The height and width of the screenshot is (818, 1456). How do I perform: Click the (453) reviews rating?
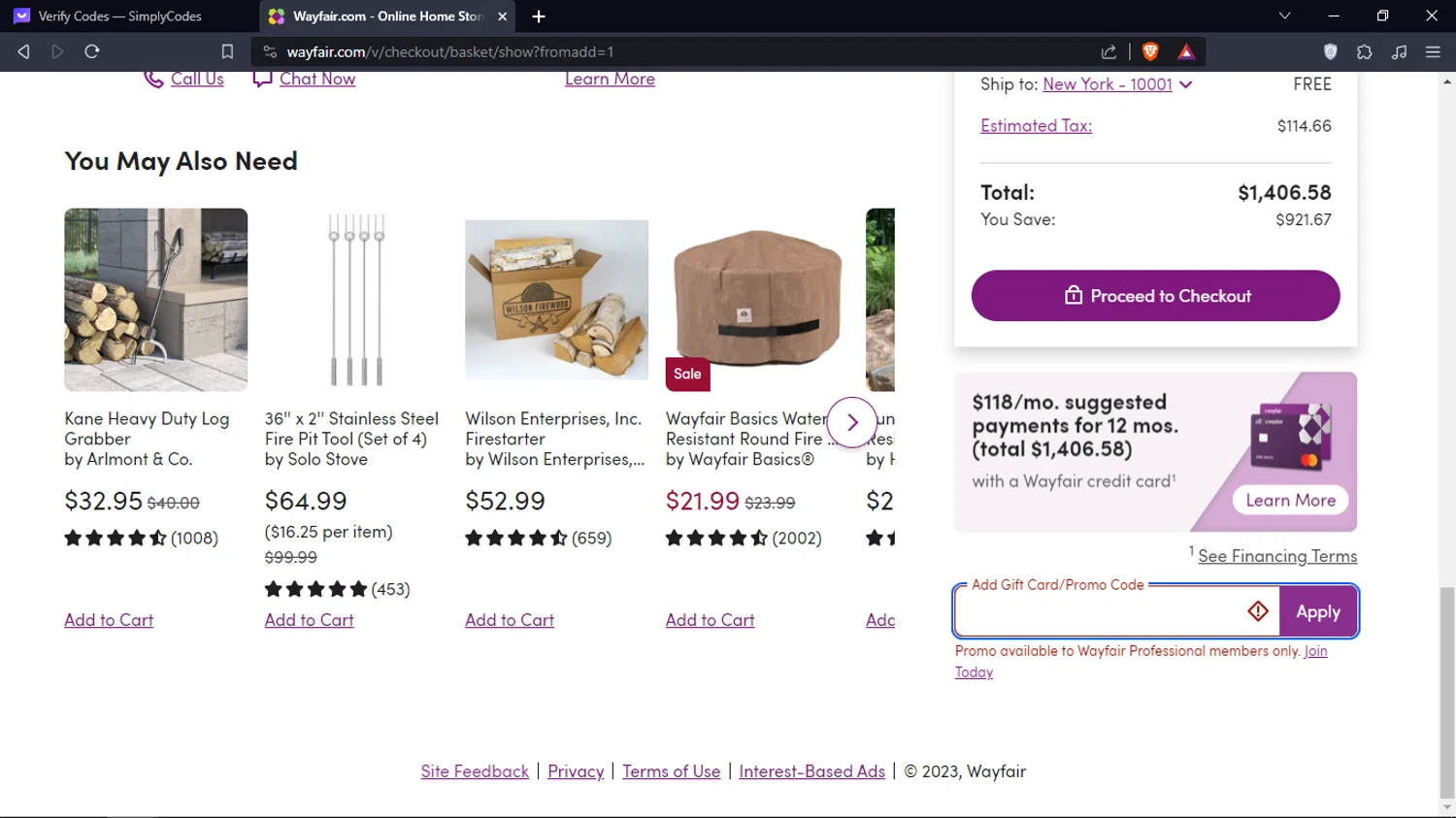click(337, 589)
